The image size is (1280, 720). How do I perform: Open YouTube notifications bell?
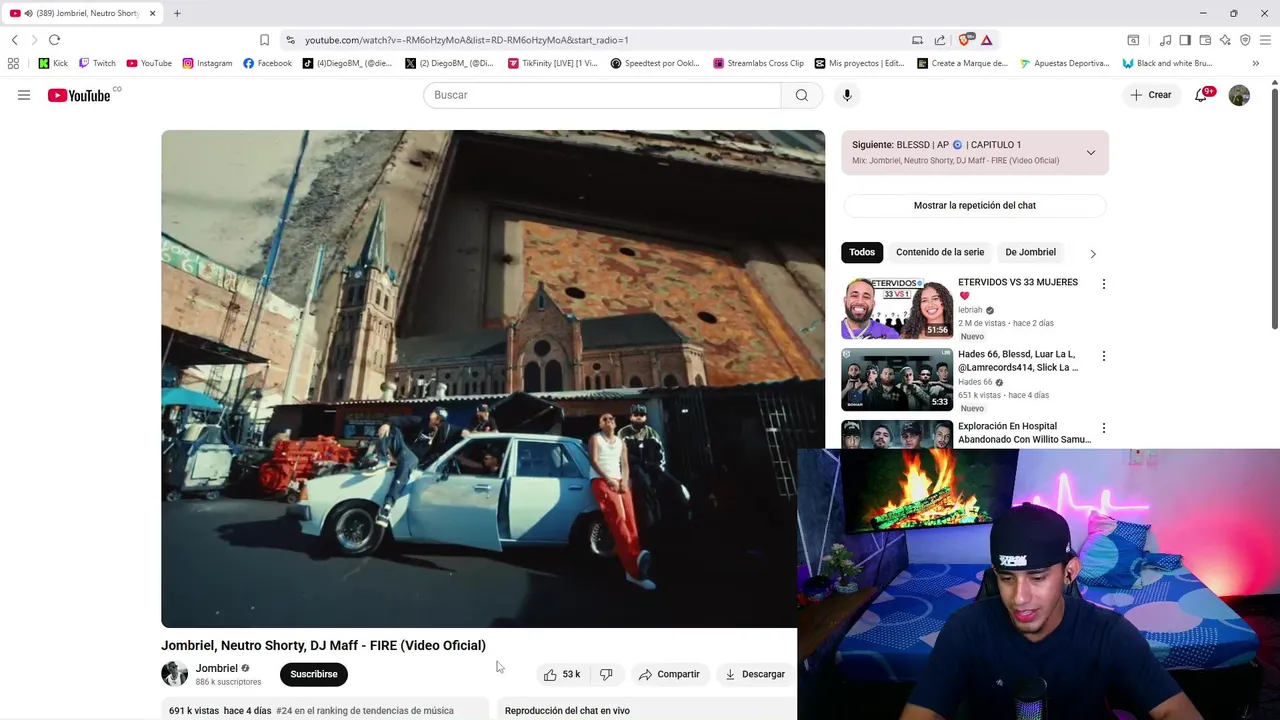pyautogui.click(x=1202, y=95)
